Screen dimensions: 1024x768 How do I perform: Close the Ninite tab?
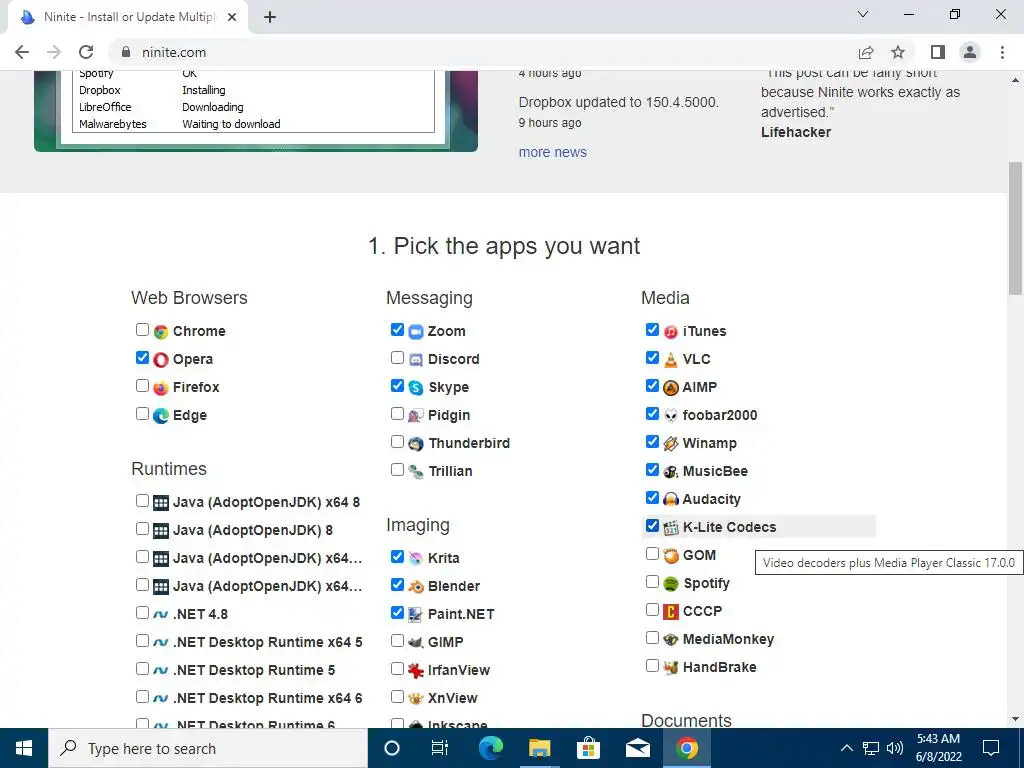coord(232,17)
